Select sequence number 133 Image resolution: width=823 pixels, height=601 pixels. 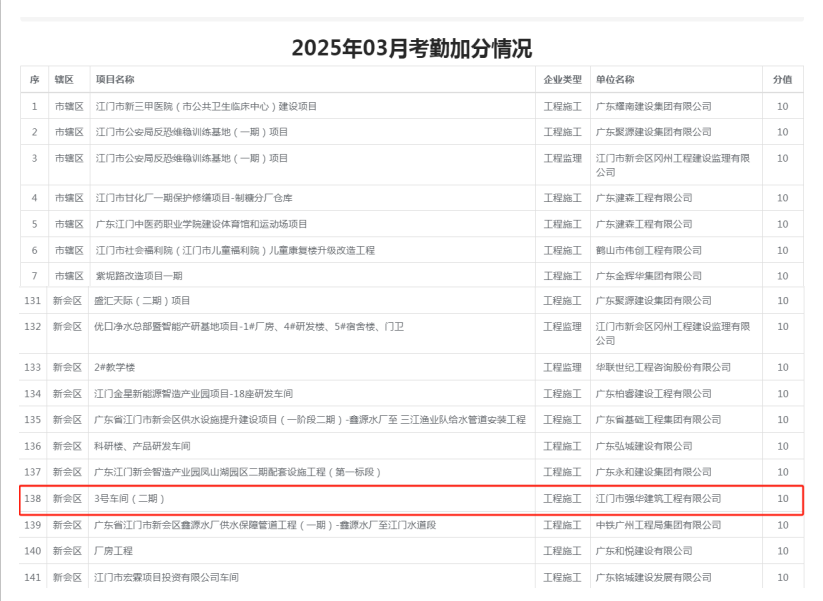click(33, 367)
